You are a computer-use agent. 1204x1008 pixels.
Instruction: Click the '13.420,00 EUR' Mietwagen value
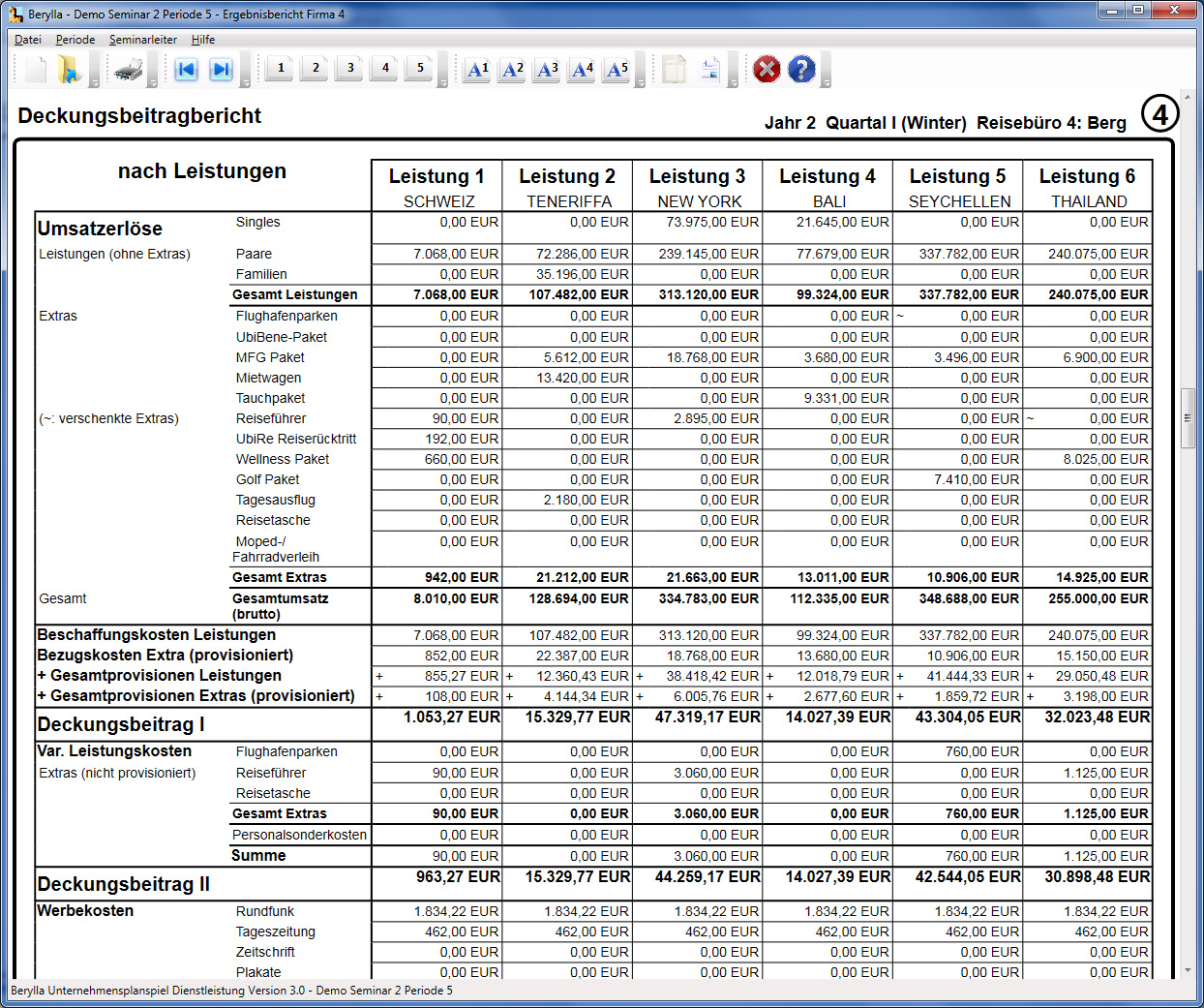click(583, 378)
